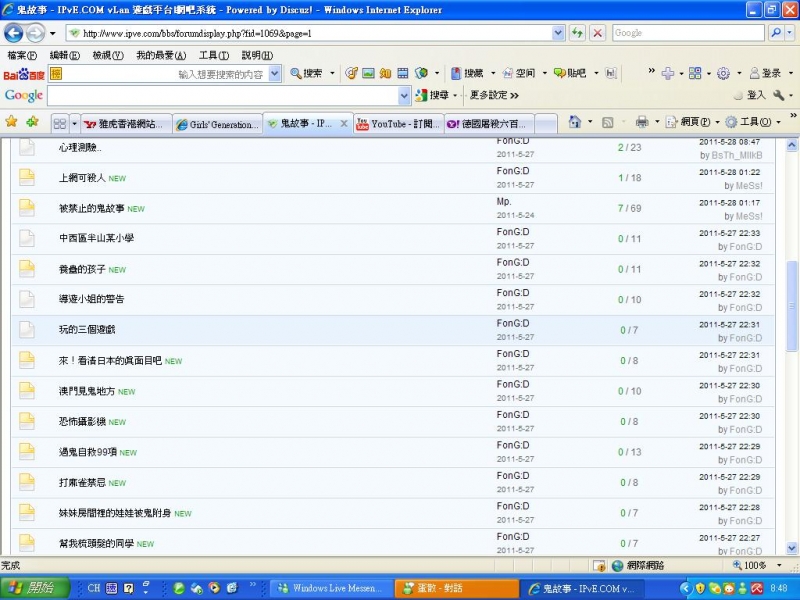Click the Baidu toolbar logo

coord(24,74)
